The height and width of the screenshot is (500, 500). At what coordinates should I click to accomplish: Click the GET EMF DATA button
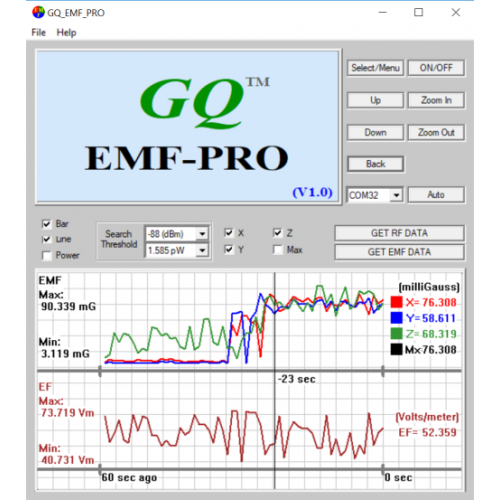tap(399, 252)
